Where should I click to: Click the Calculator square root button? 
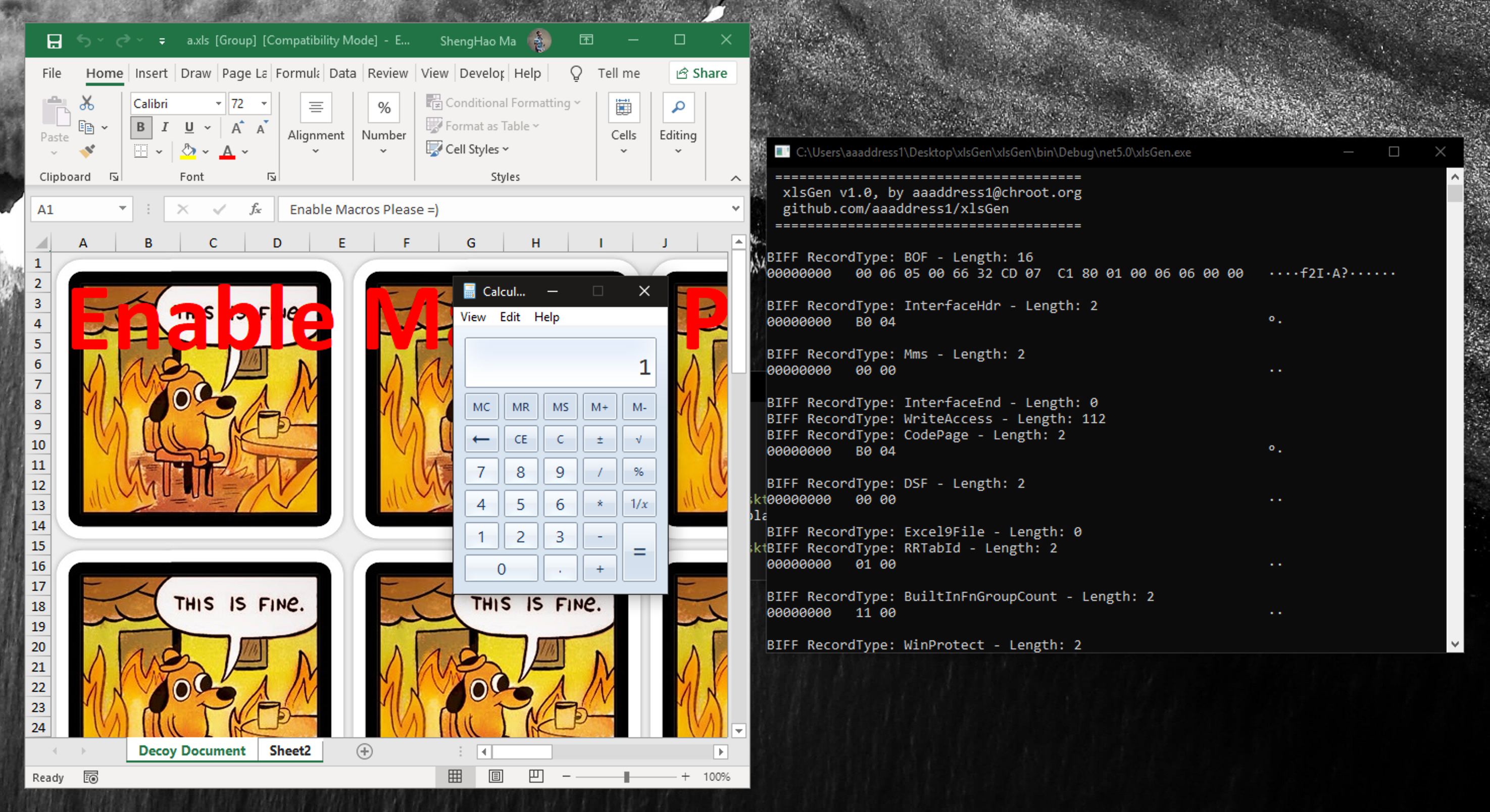coord(639,439)
